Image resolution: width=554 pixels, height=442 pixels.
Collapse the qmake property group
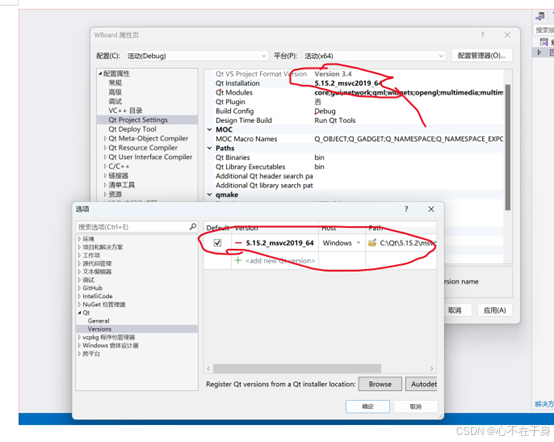[x=210, y=195]
